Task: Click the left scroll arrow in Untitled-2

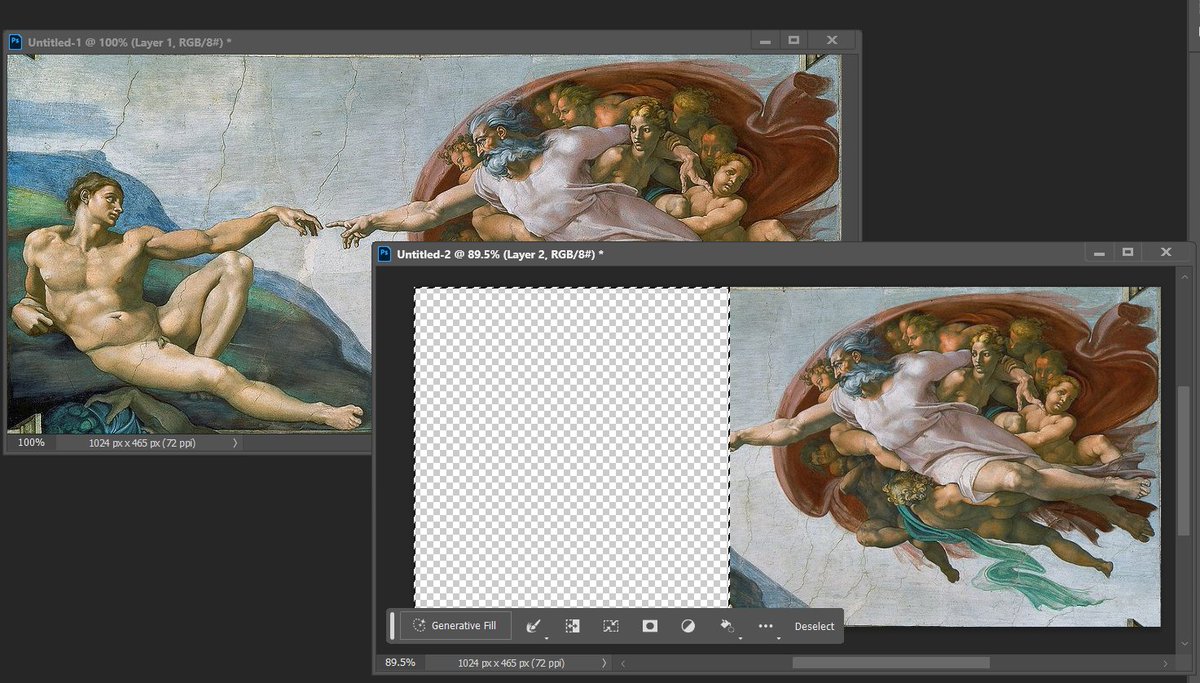Action: (x=624, y=663)
